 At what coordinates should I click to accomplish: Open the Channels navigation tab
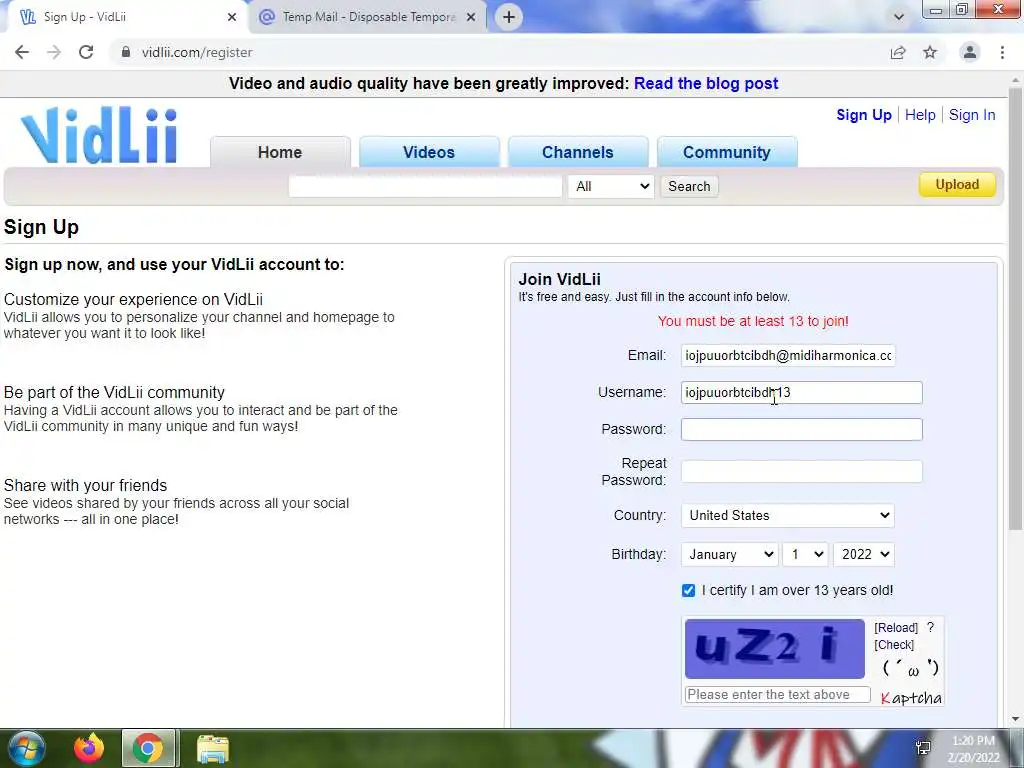(577, 152)
